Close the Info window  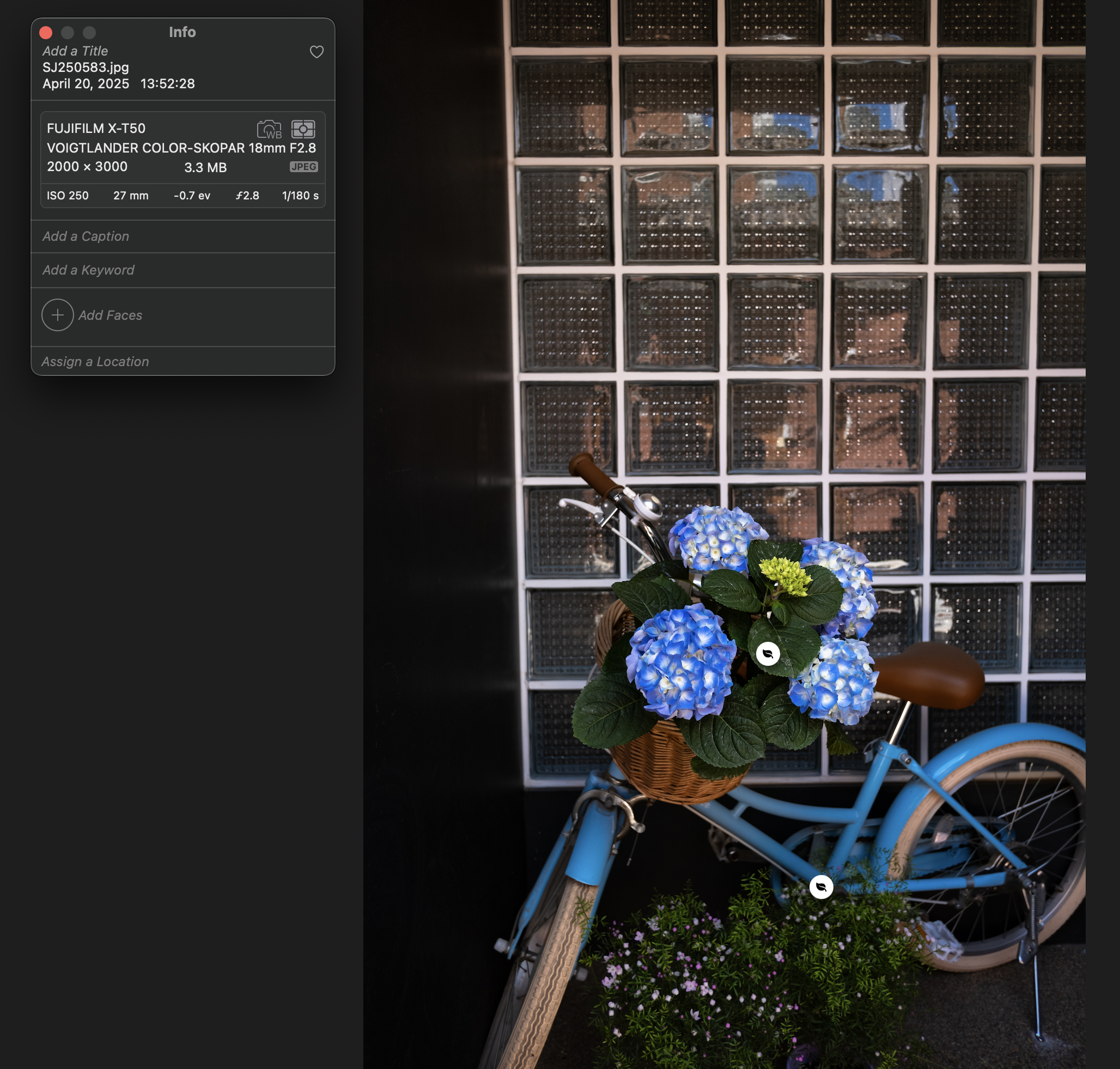pos(46,33)
